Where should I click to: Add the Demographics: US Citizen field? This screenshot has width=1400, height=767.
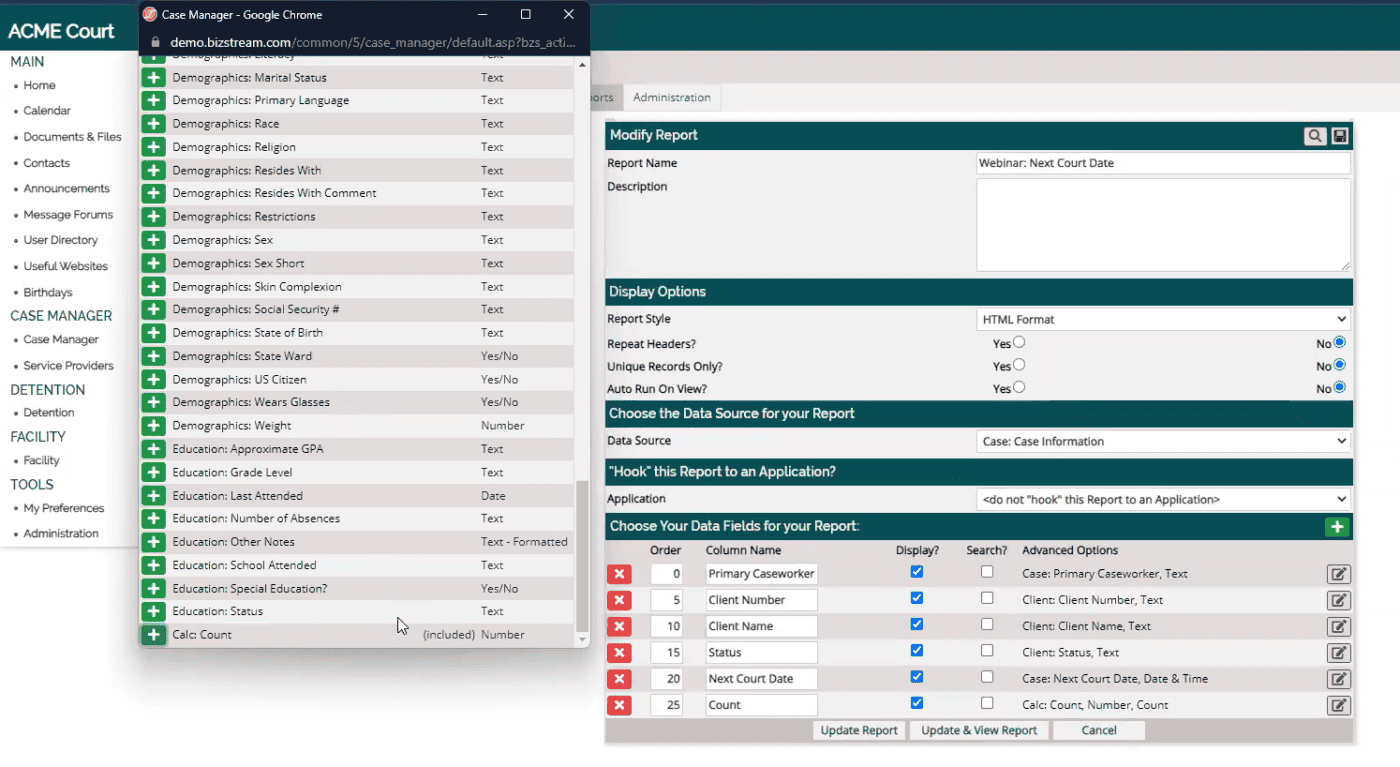(153, 380)
